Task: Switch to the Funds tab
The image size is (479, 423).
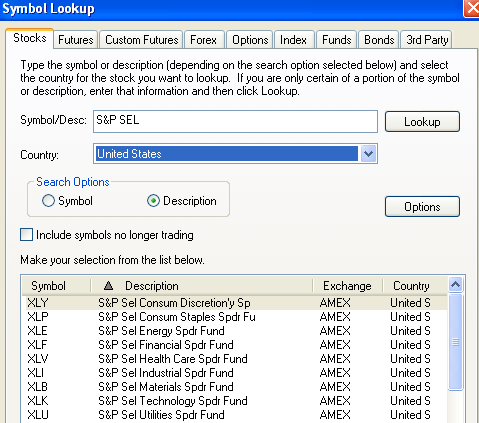Action: point(337,40)
